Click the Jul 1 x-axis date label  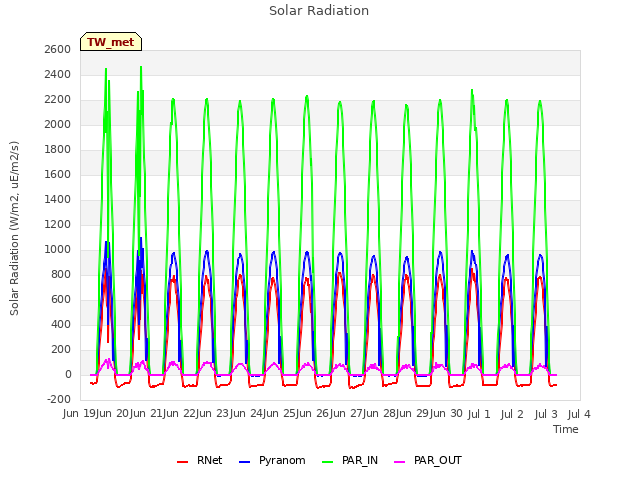[479, 414]
